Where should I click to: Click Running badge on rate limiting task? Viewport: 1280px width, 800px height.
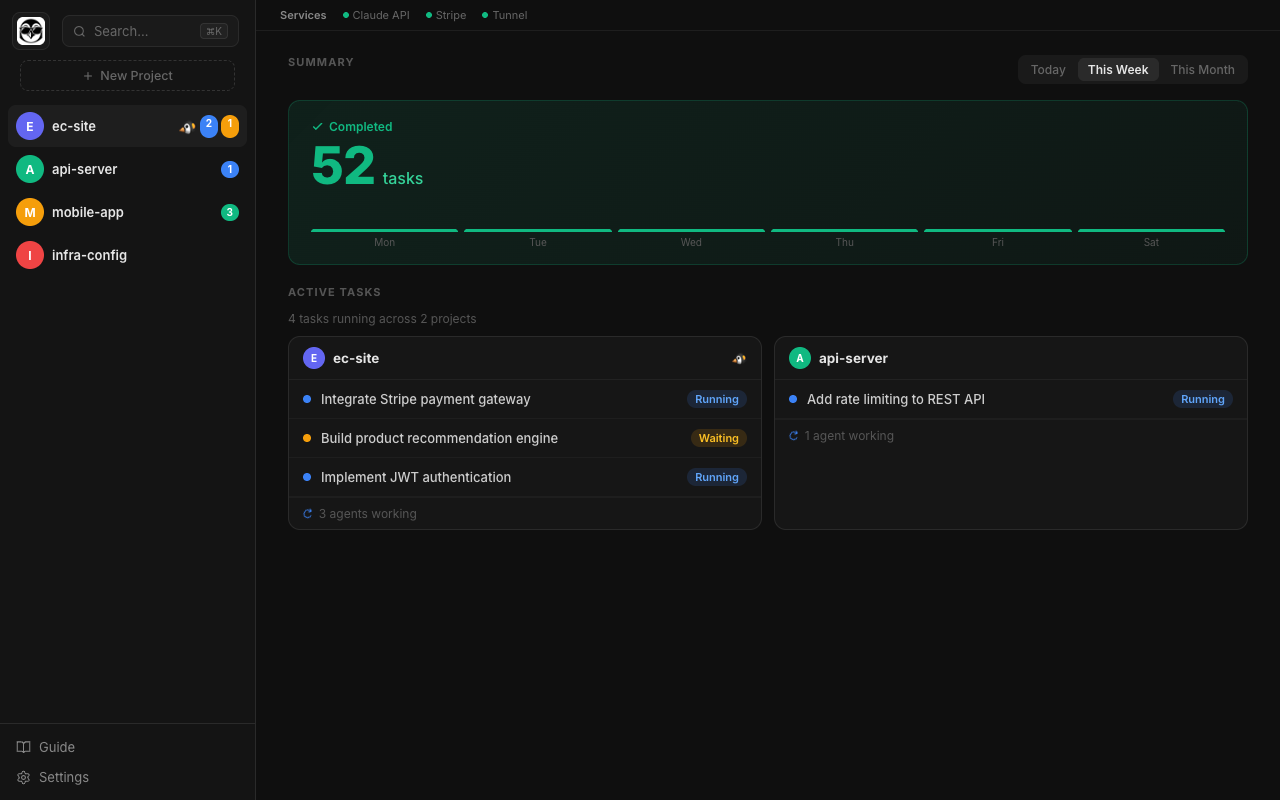point(1203,399)
